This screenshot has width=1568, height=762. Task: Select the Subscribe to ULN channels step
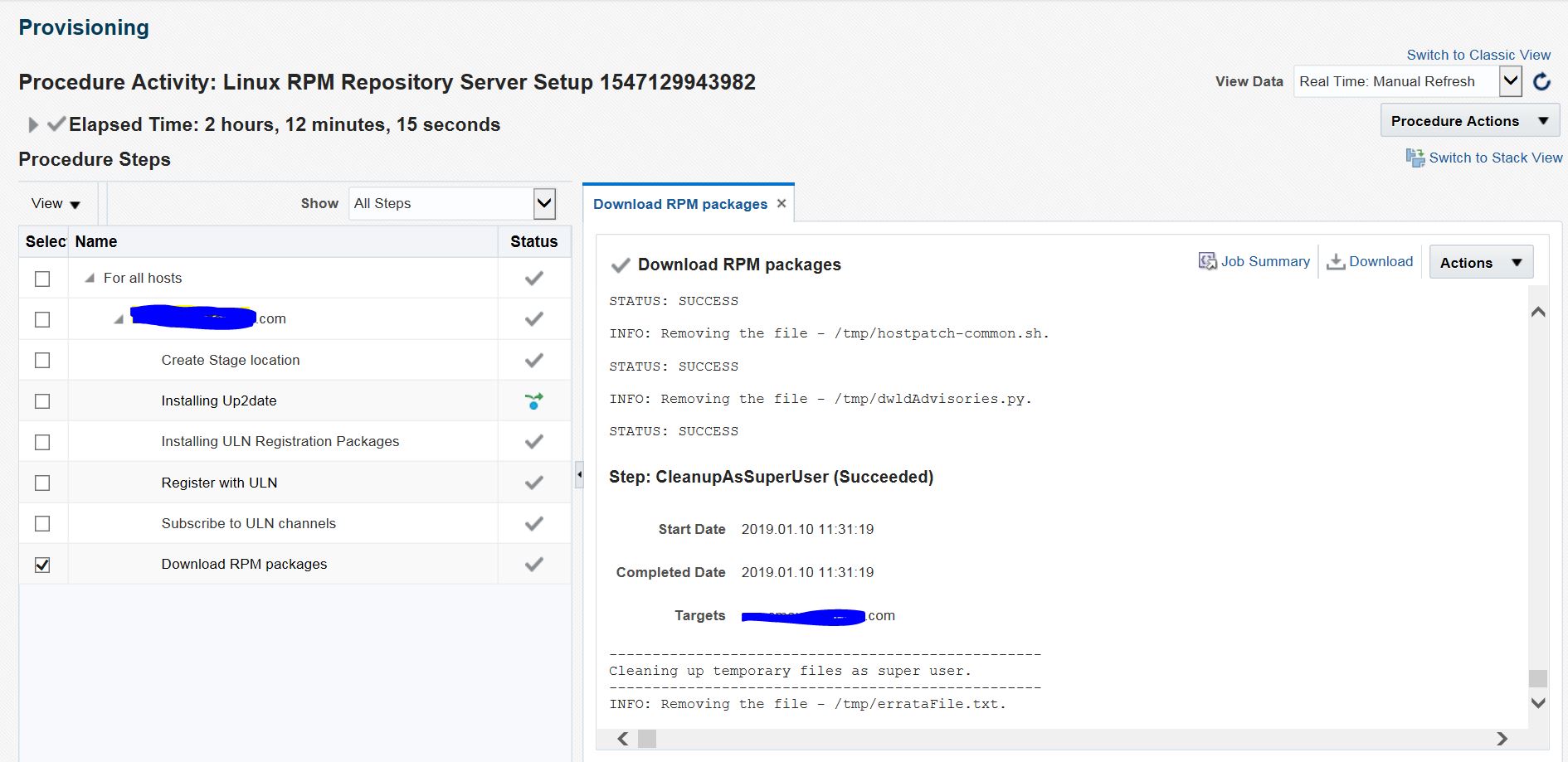248,524
